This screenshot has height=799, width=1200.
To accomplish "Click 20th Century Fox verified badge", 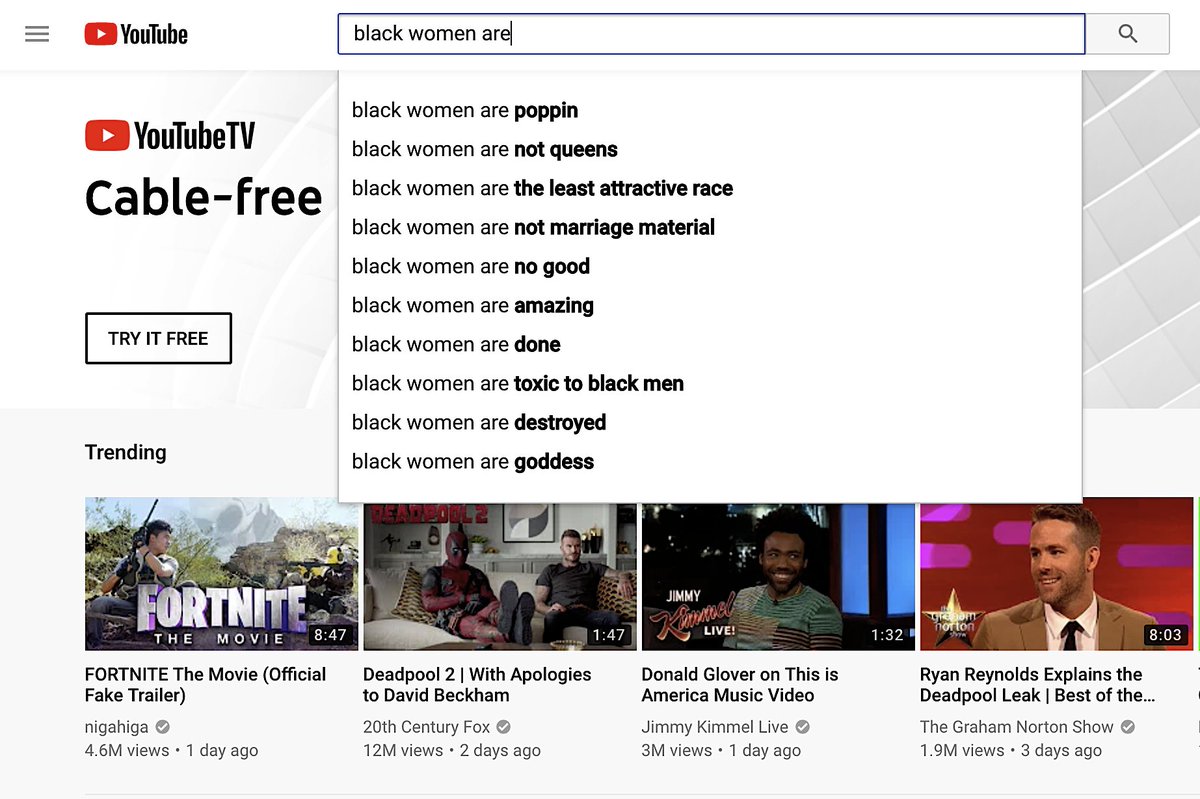I will 504,727.
